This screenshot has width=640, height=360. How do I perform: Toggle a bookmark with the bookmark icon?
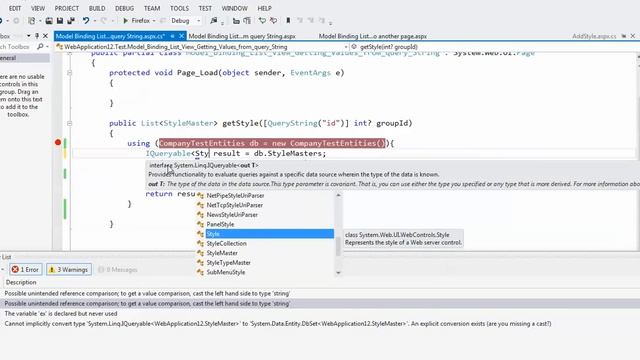click(288, 20)
